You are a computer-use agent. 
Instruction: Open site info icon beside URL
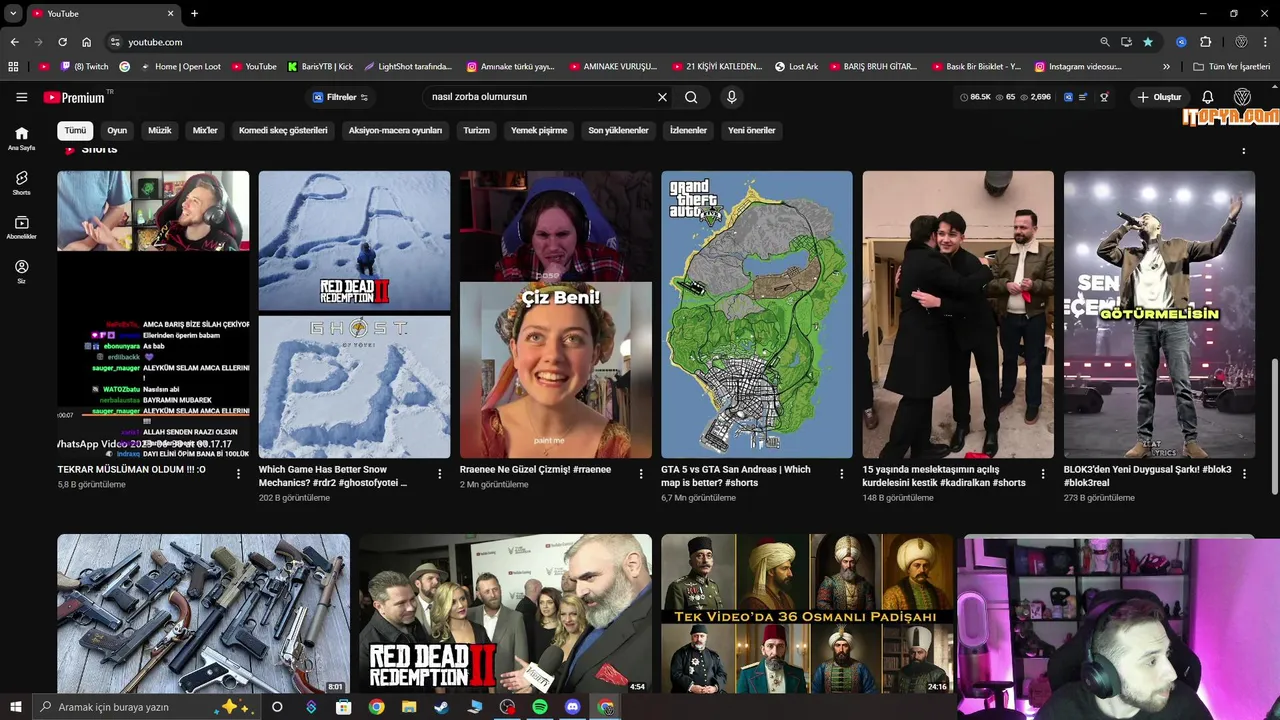coord(115,42)
